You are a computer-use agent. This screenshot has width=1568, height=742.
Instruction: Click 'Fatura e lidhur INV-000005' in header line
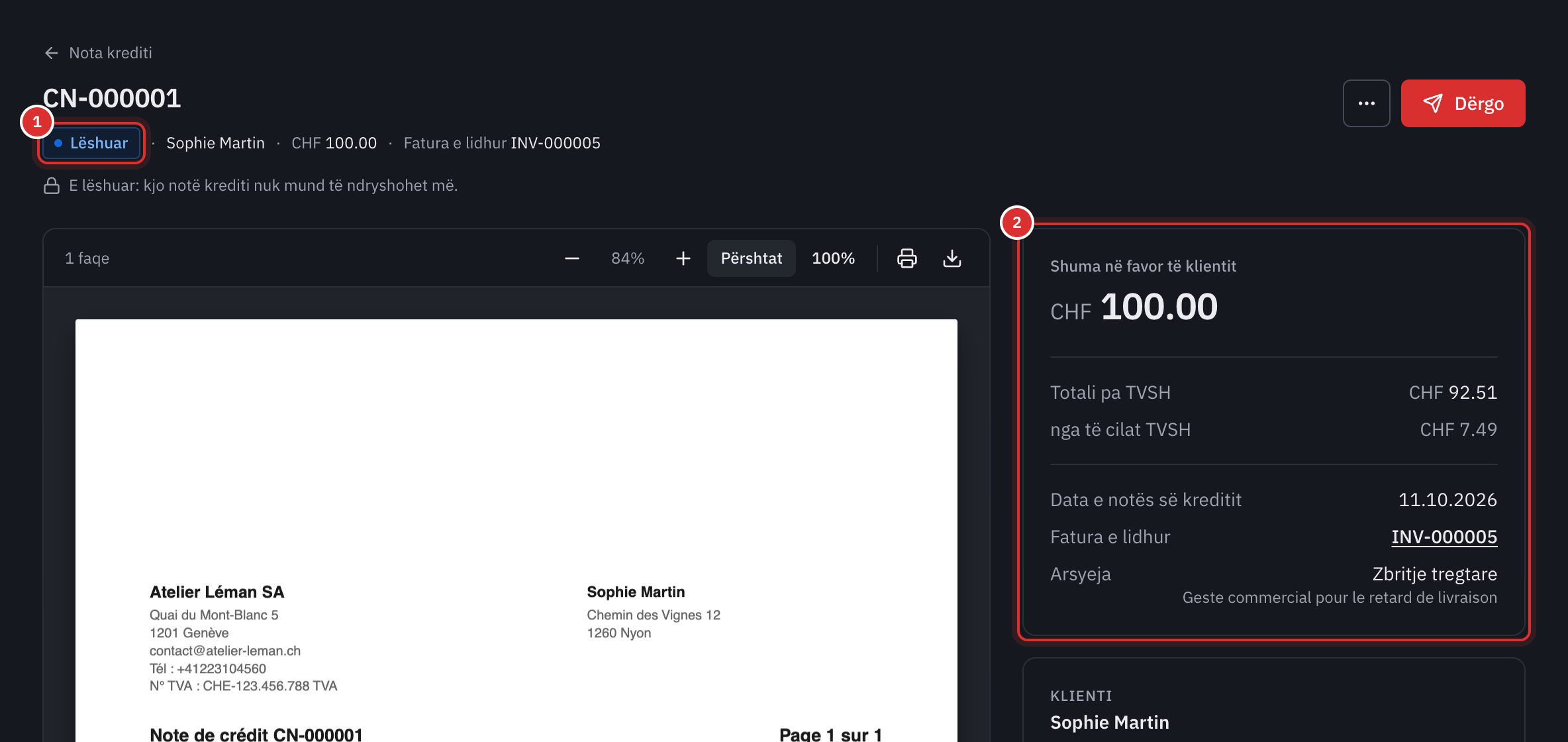click(x=502, y=143)
